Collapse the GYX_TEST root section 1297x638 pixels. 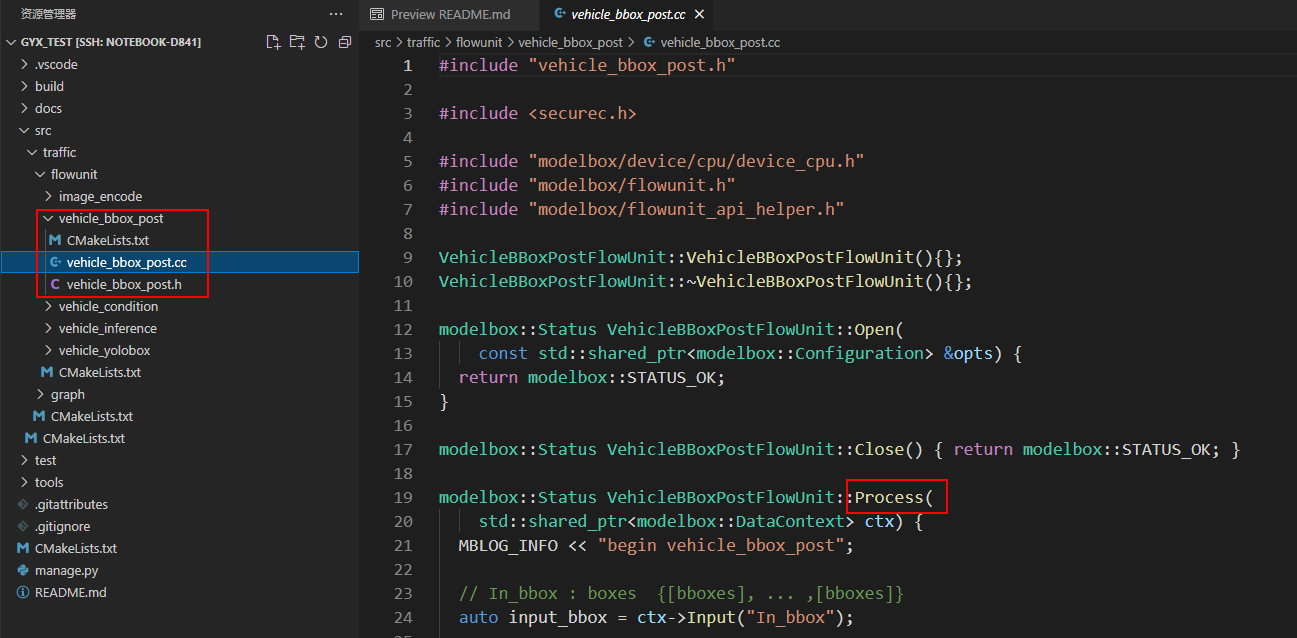pyautogui.click(x=105, y=43)
